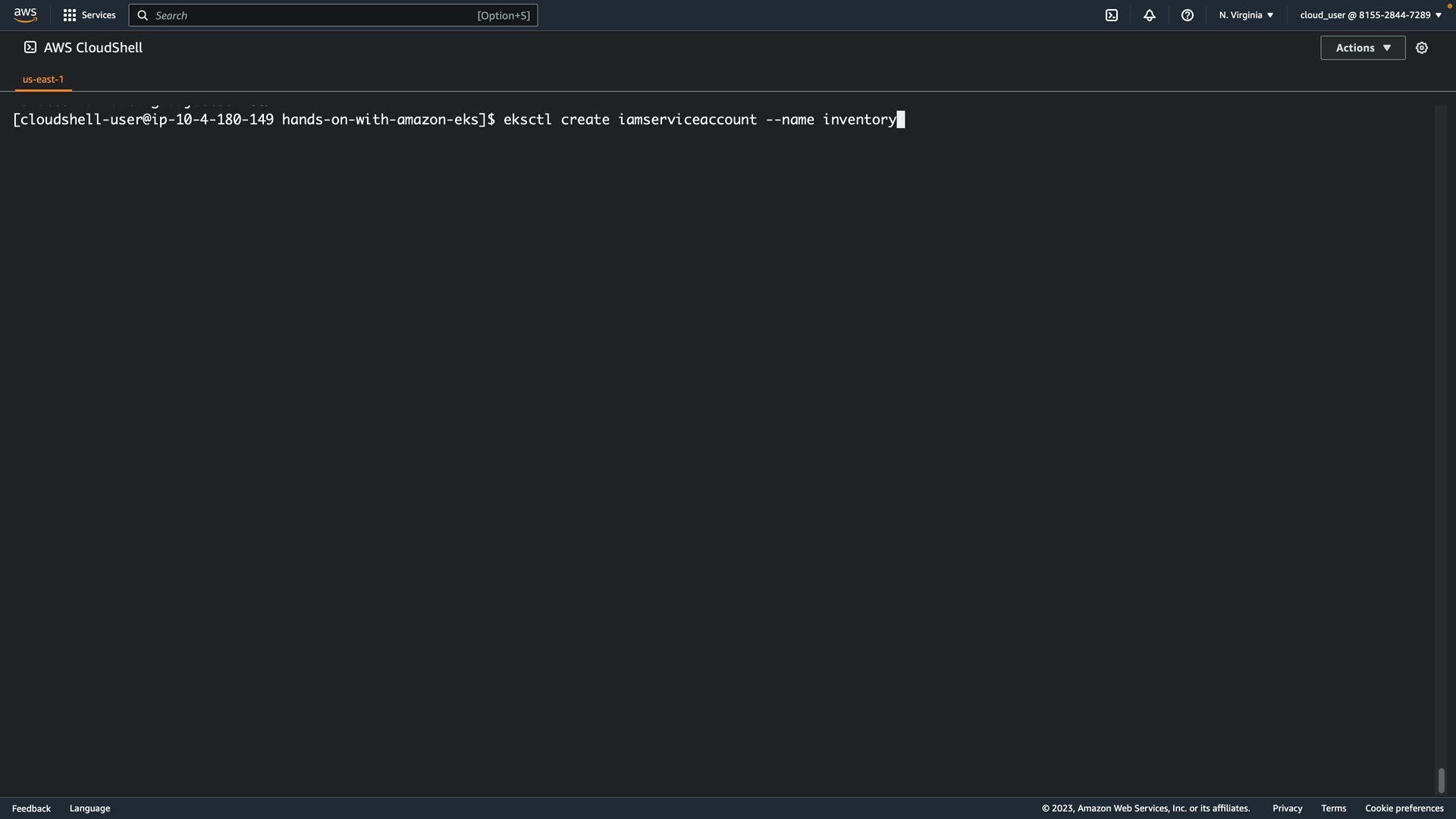This screenshot has width=1456, height=819.
Task: Click the magnifier icon in search bar
Action: click(x=143, y=15)
